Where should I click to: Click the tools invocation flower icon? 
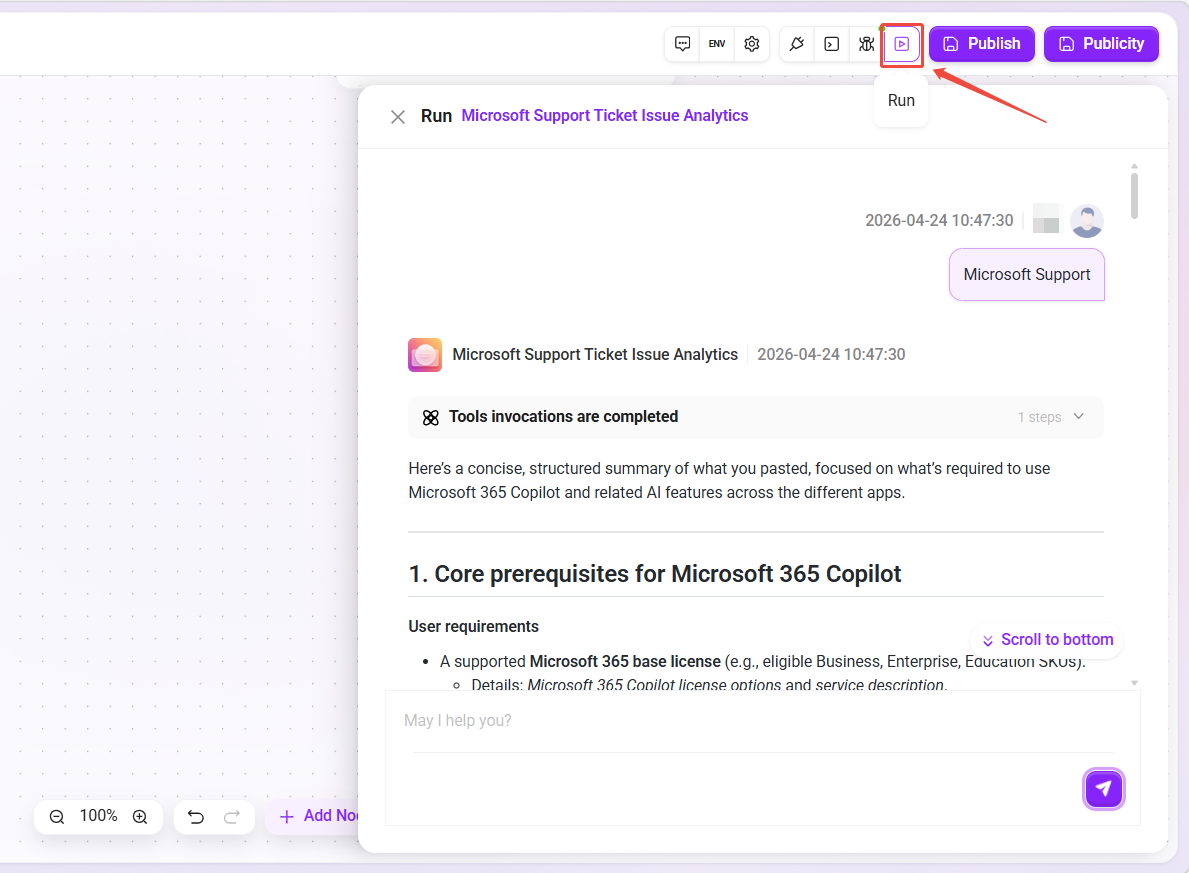click(431, 417)
